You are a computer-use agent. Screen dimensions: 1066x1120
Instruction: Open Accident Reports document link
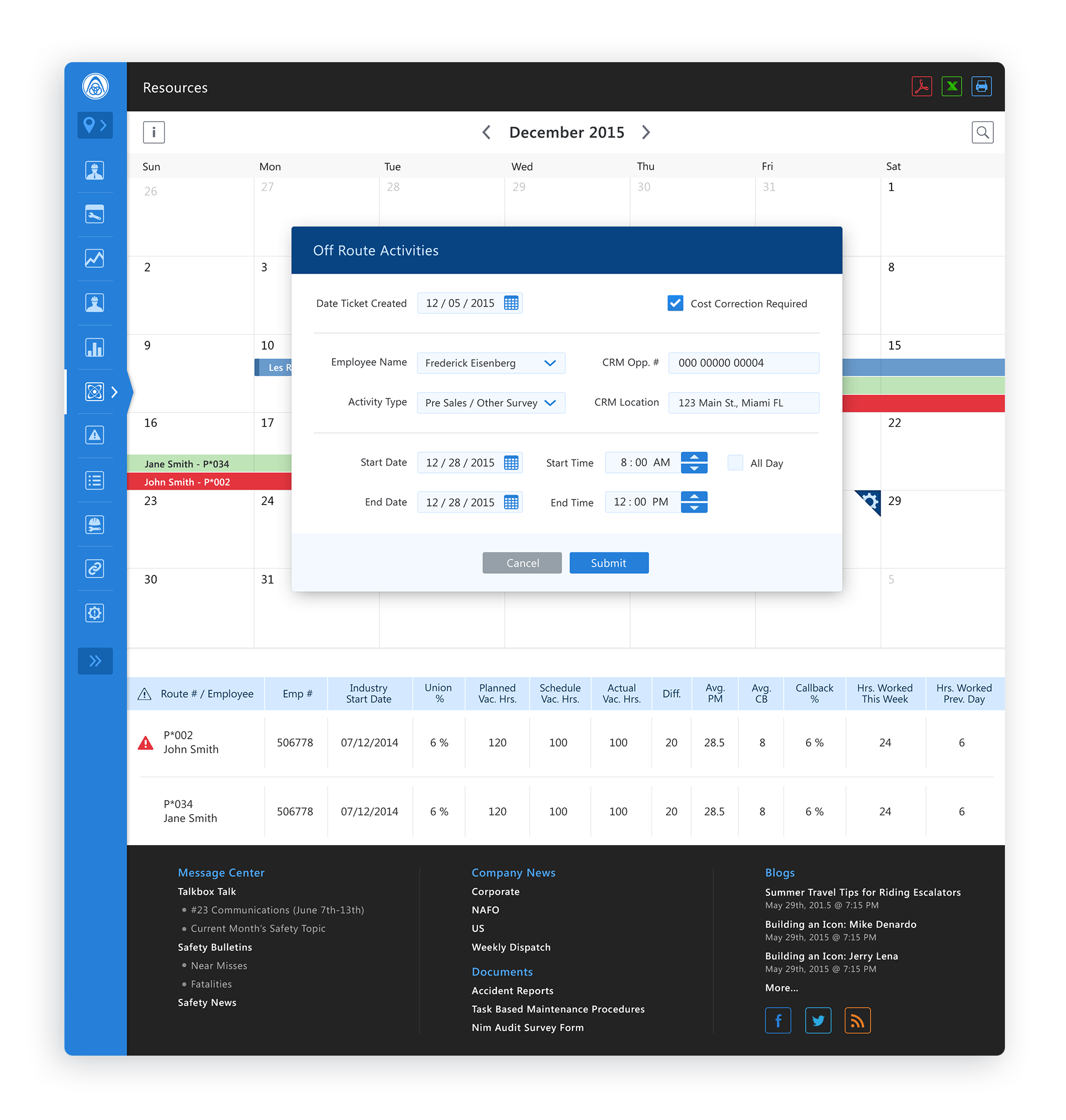pos(512,991)
